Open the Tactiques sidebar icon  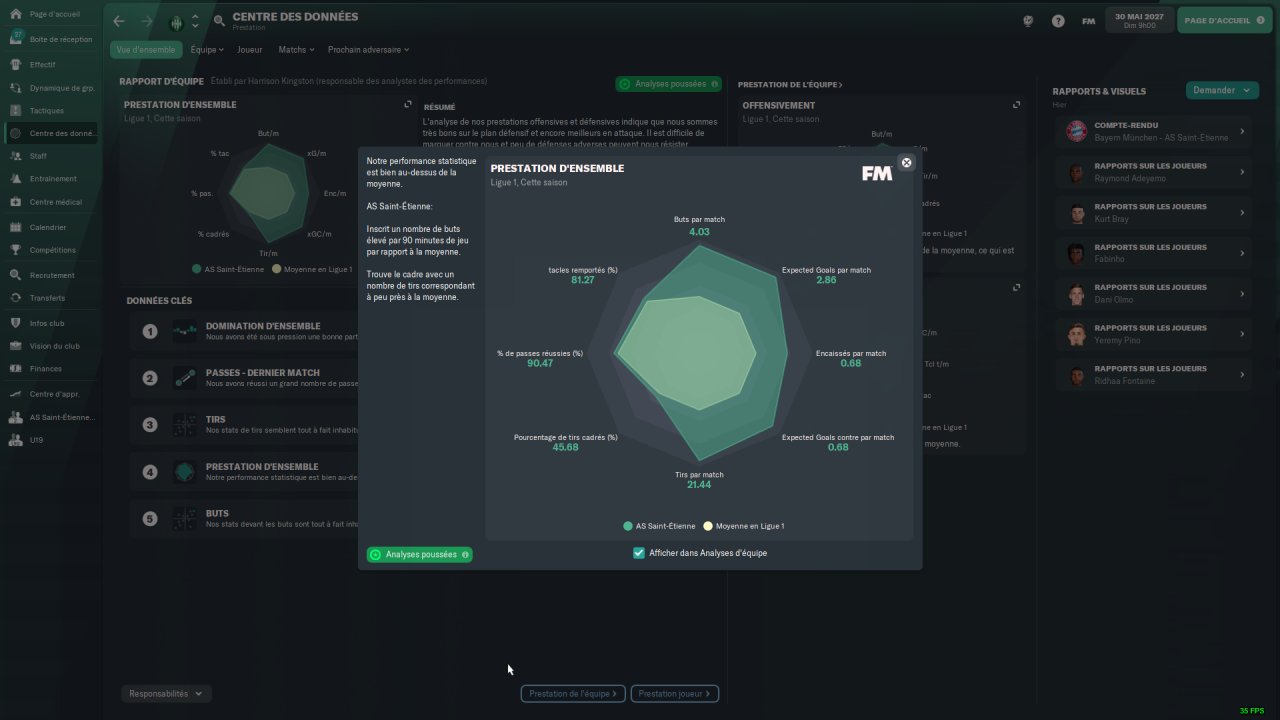[x=16, y=110]
